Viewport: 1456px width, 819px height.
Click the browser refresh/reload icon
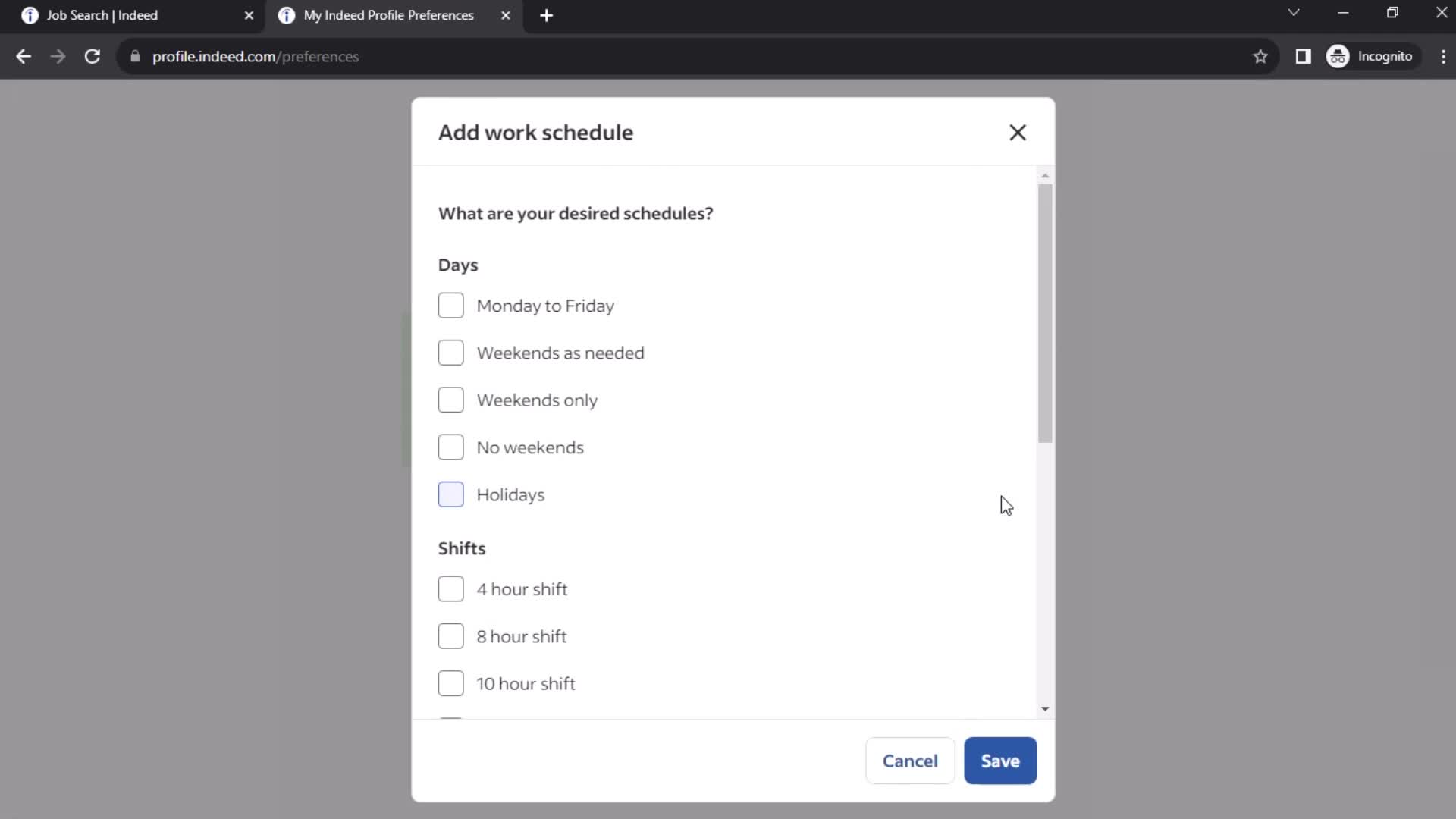click(91, 56)
